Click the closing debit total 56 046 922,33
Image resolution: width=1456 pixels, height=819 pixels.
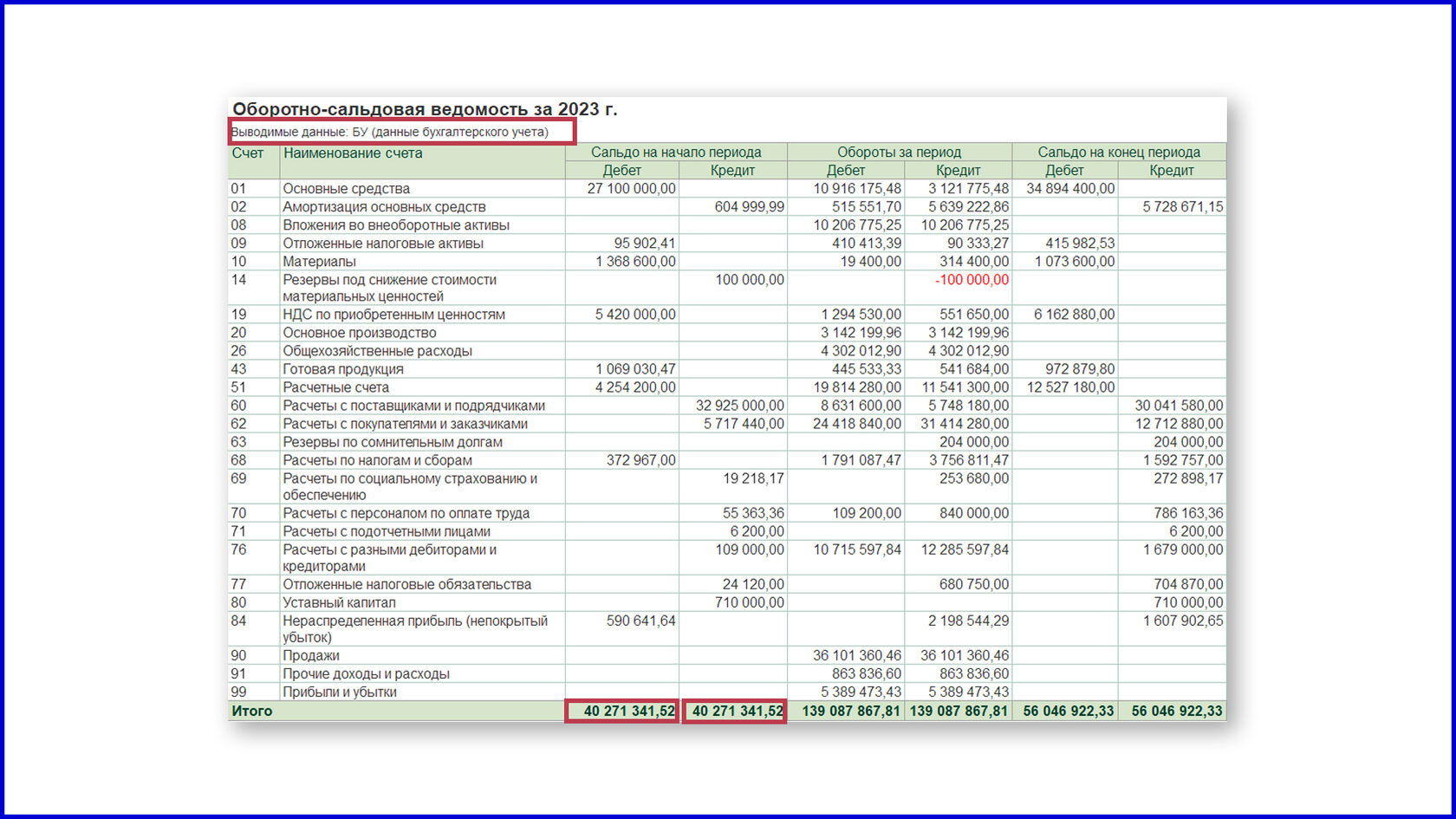tap(1068, 711)
